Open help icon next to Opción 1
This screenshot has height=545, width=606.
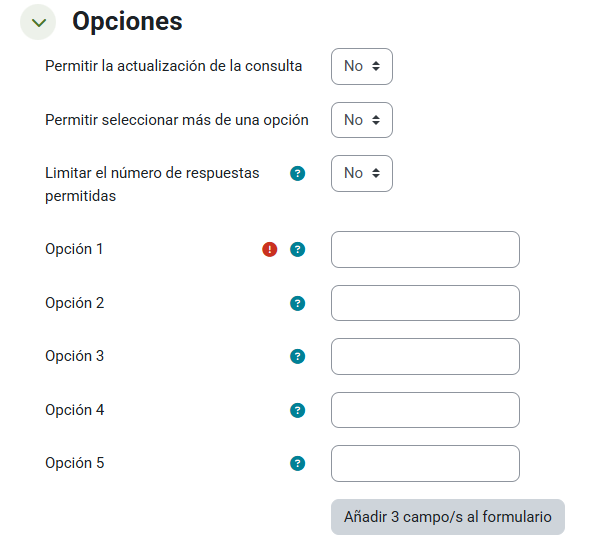(x=297, y=250)
